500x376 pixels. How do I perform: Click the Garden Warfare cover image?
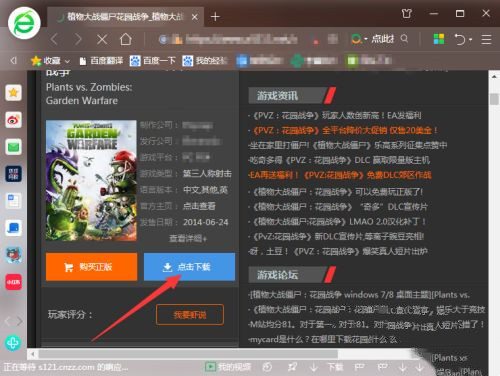pos(91,180)
